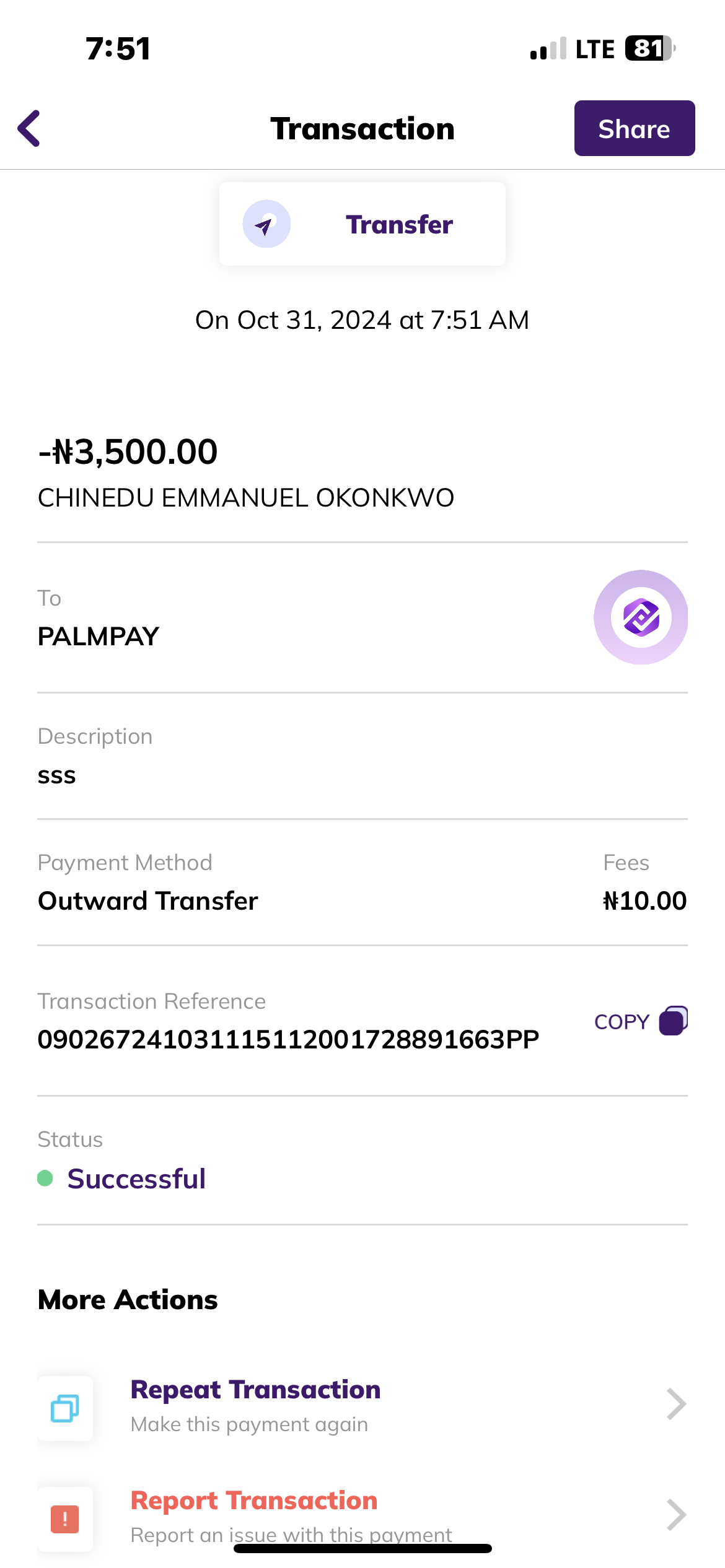The width and height of the screenshot is (725, 1568).
Task: Tap the ₦10.00 fees value
Action: 644,901
